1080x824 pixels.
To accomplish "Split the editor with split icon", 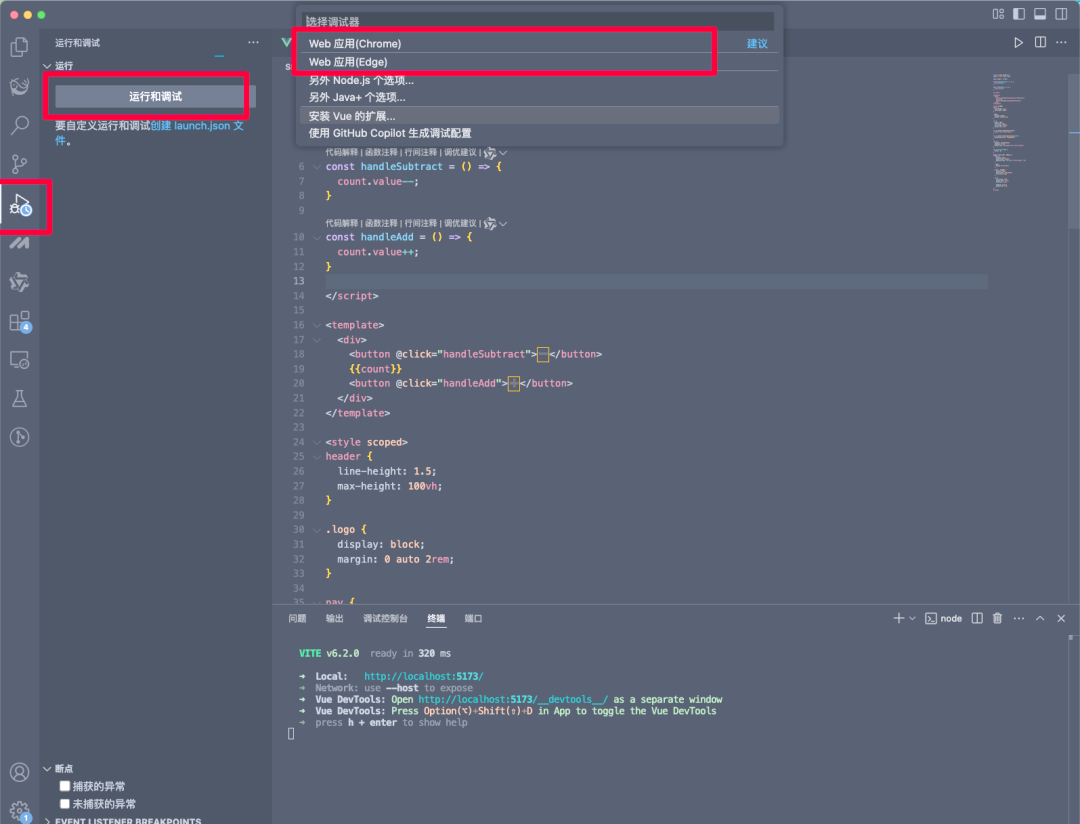I will [x=1040, y=43].
